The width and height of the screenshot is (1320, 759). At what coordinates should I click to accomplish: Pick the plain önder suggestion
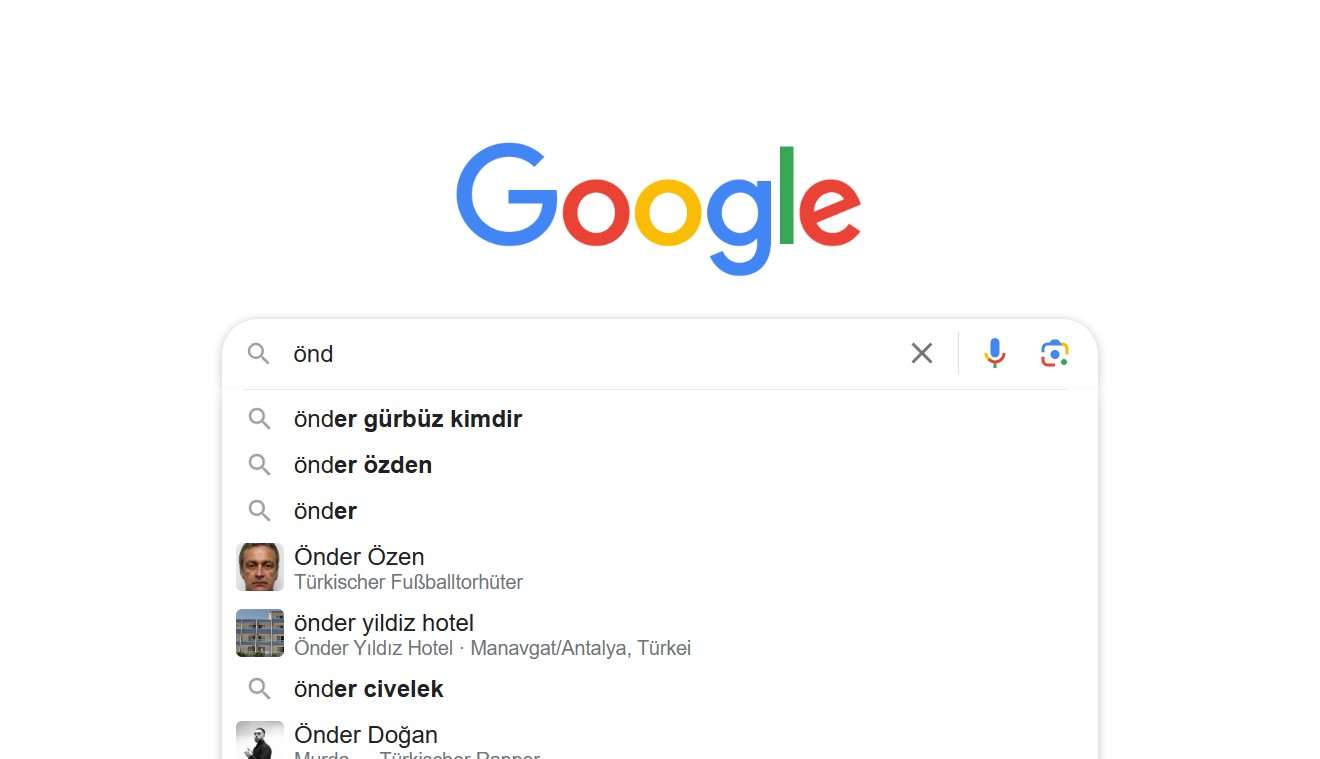click(660, 511)
